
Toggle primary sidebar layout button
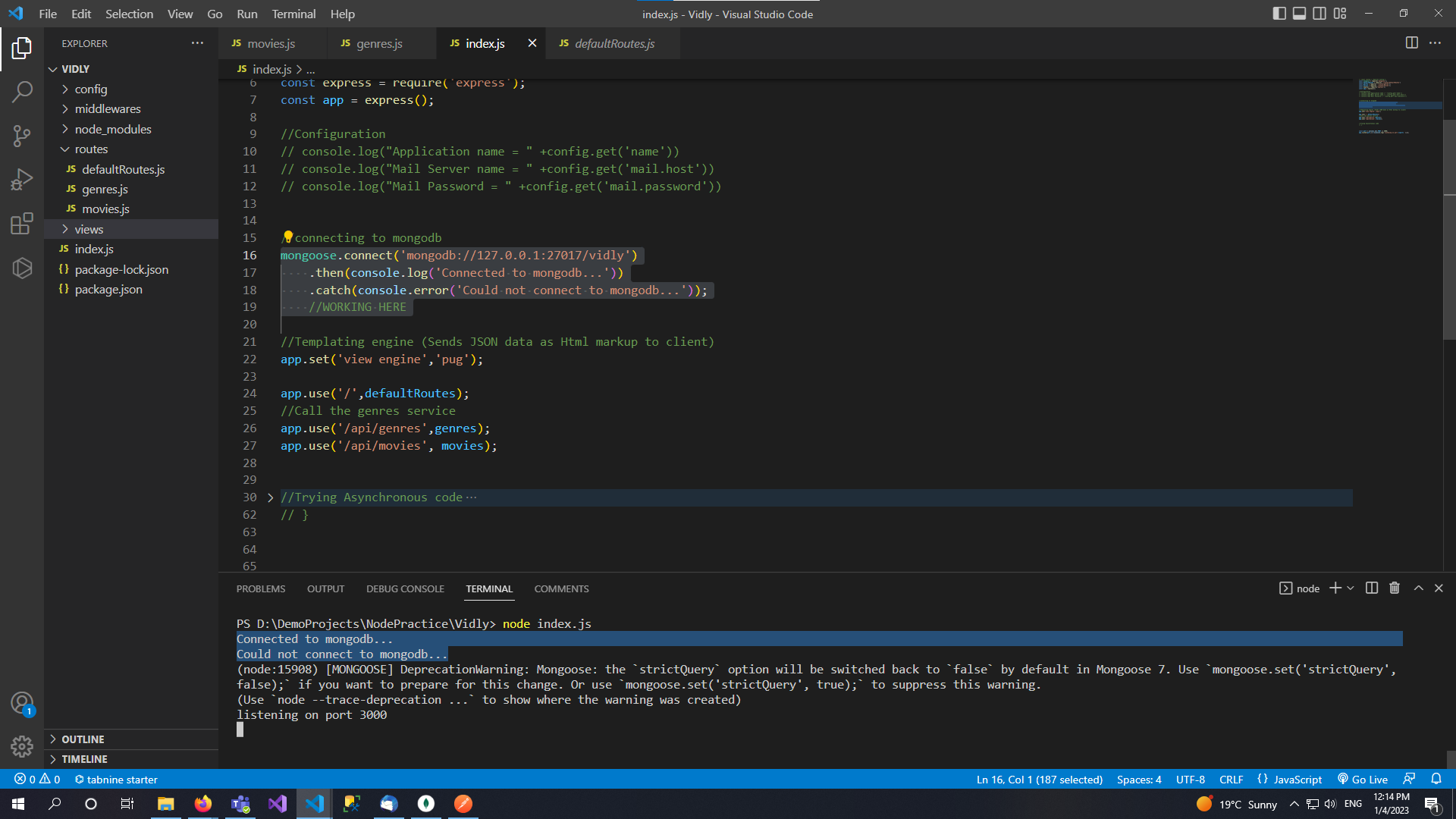pos(1279,14)
